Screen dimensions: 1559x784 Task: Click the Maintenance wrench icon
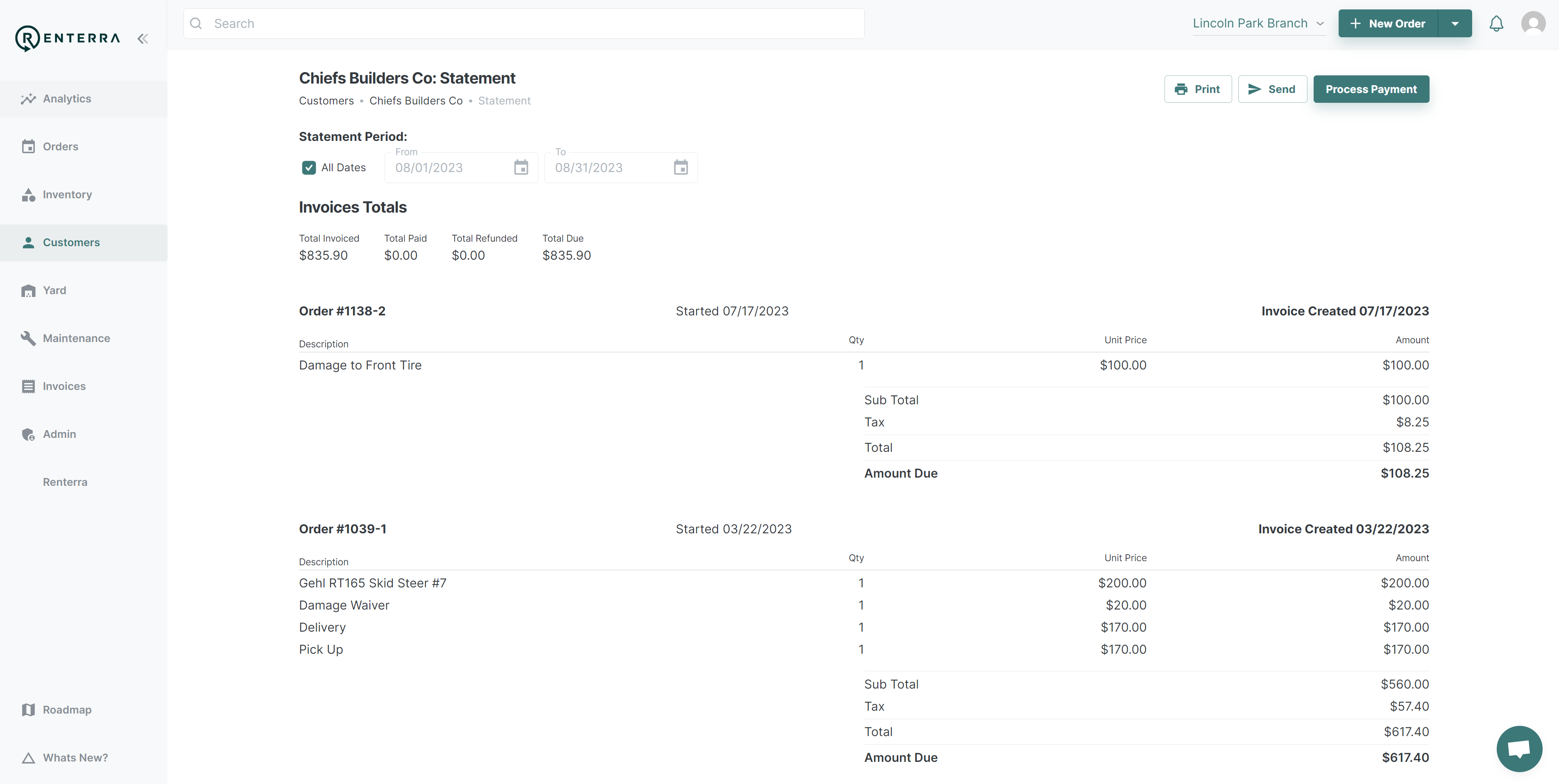[28, 338]
